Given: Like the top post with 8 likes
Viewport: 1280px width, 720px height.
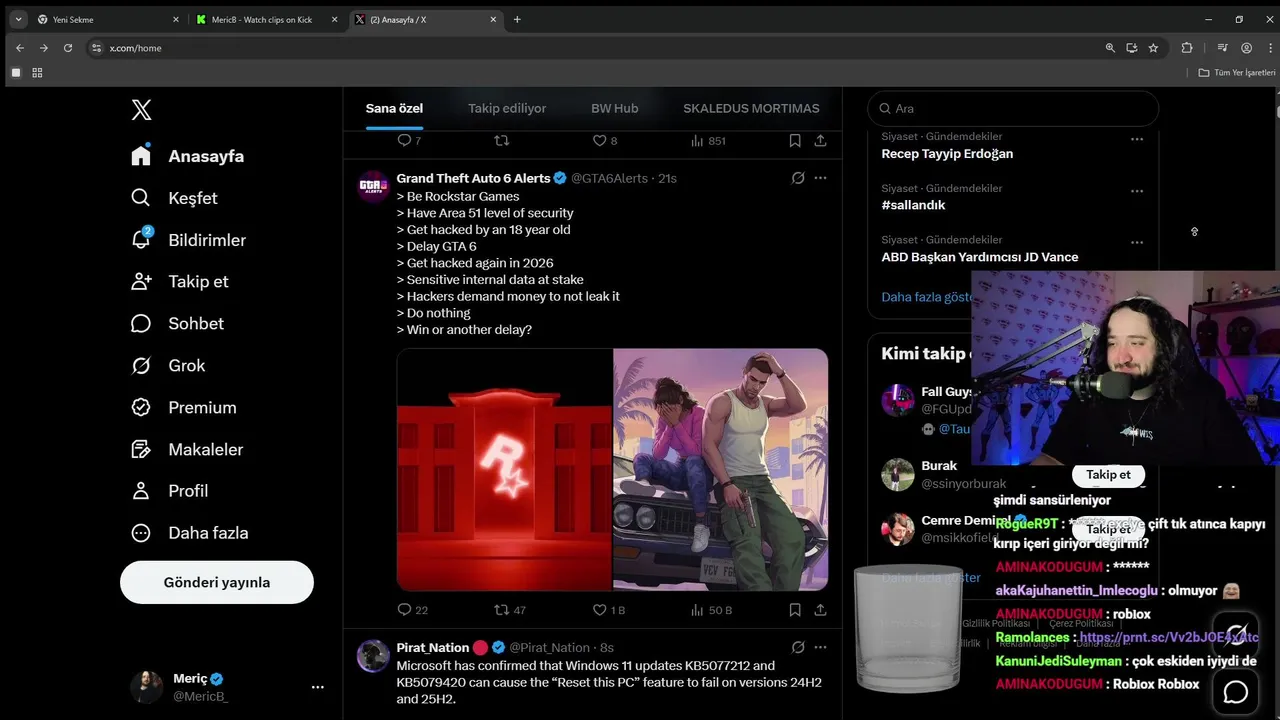Looking at the screenshot, I should 605,141.
